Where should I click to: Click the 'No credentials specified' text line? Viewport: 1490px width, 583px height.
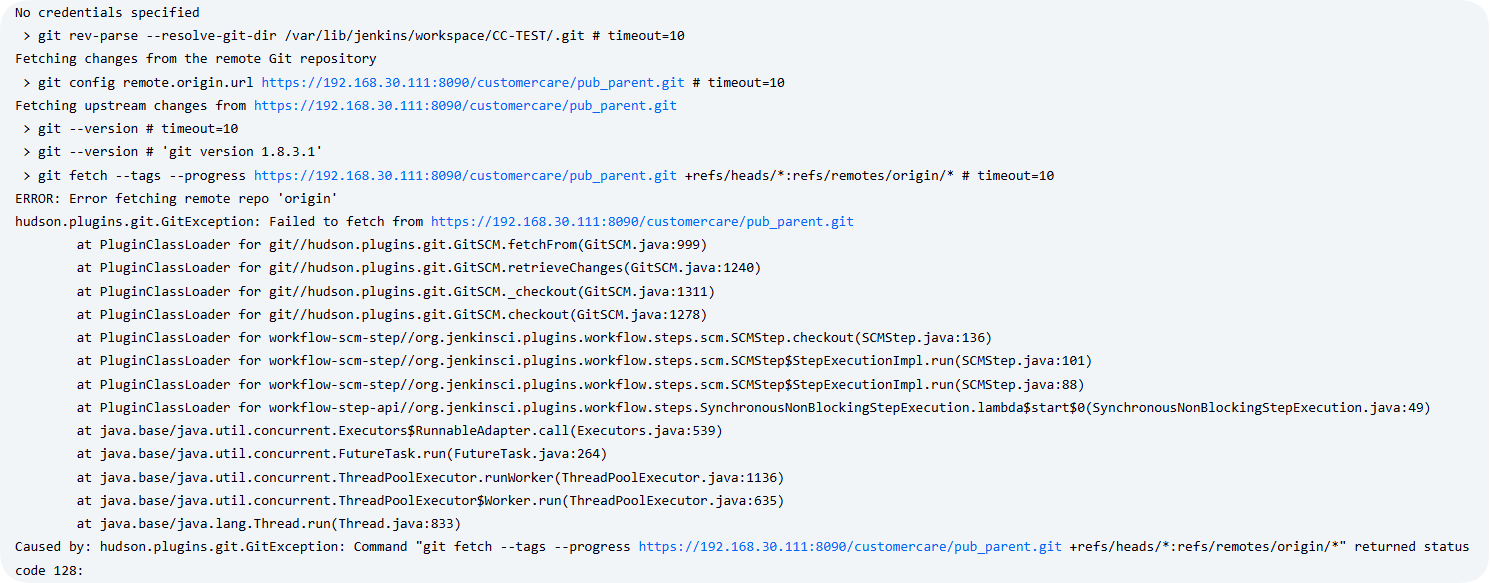107,13
